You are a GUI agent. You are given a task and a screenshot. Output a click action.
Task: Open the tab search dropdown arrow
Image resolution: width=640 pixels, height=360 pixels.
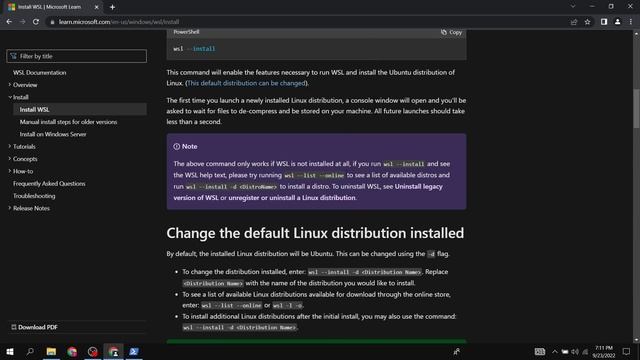pyautogui.click(x=573, y=7)
